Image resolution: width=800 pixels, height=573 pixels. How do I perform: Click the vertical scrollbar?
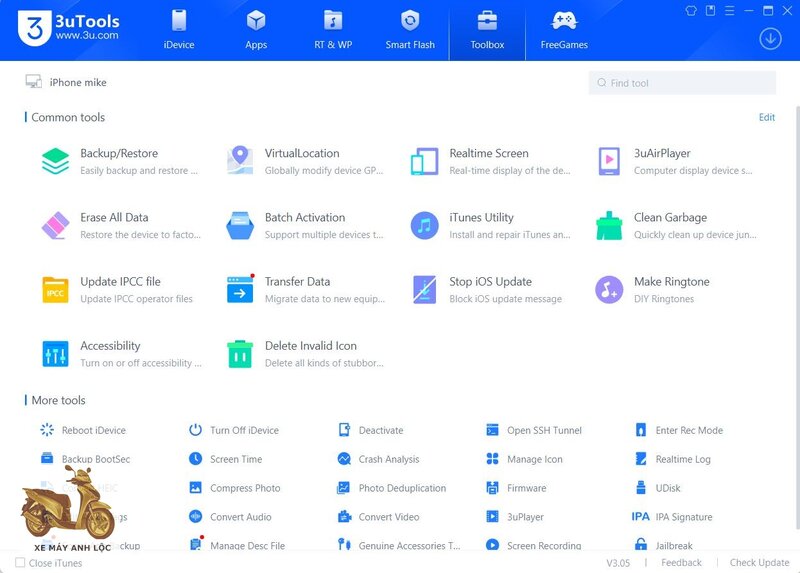(797, 317)
